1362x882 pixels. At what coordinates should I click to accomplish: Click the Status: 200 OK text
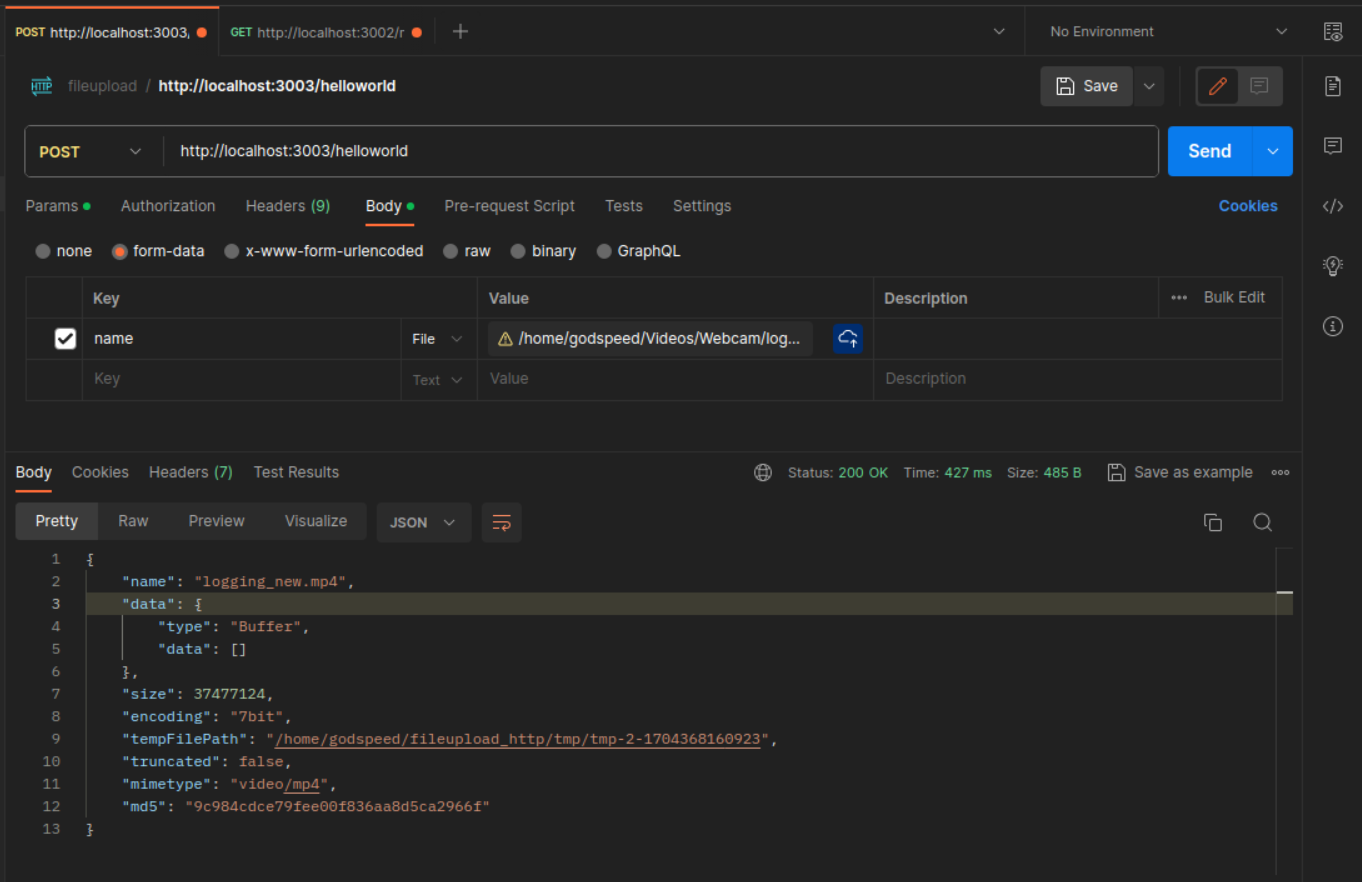pyautogui.click(x=838, y=472)
